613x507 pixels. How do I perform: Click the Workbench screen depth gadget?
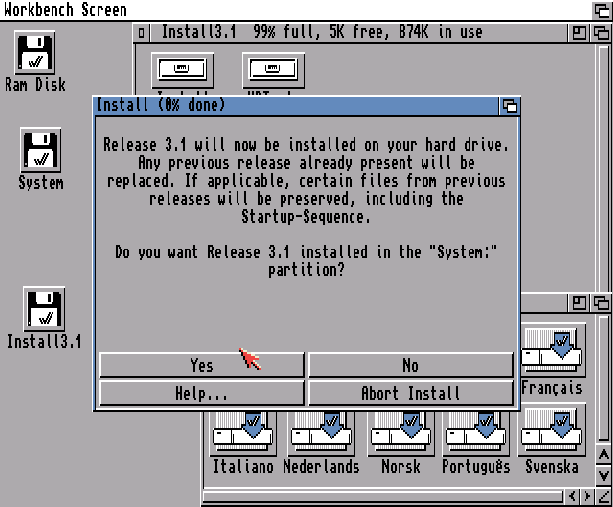601,10
